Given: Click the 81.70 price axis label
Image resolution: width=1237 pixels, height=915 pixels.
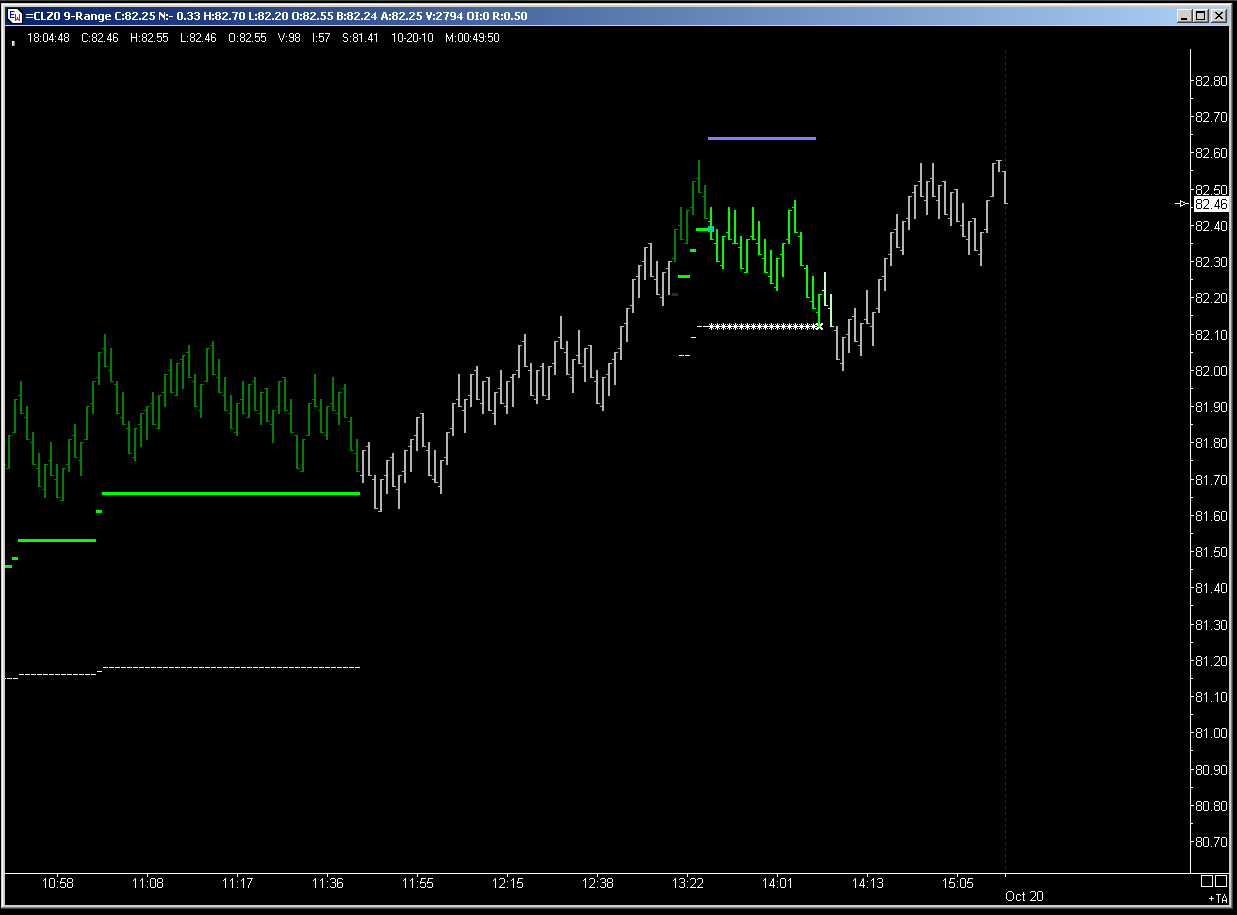Looking at the screenshot, I should 1211,480.
